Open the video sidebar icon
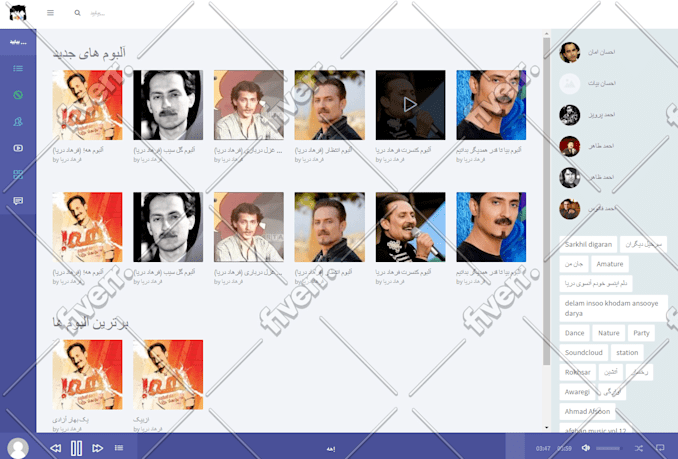Image resolution: width=678 pixels, height=459 pixels. coord(18,148)
